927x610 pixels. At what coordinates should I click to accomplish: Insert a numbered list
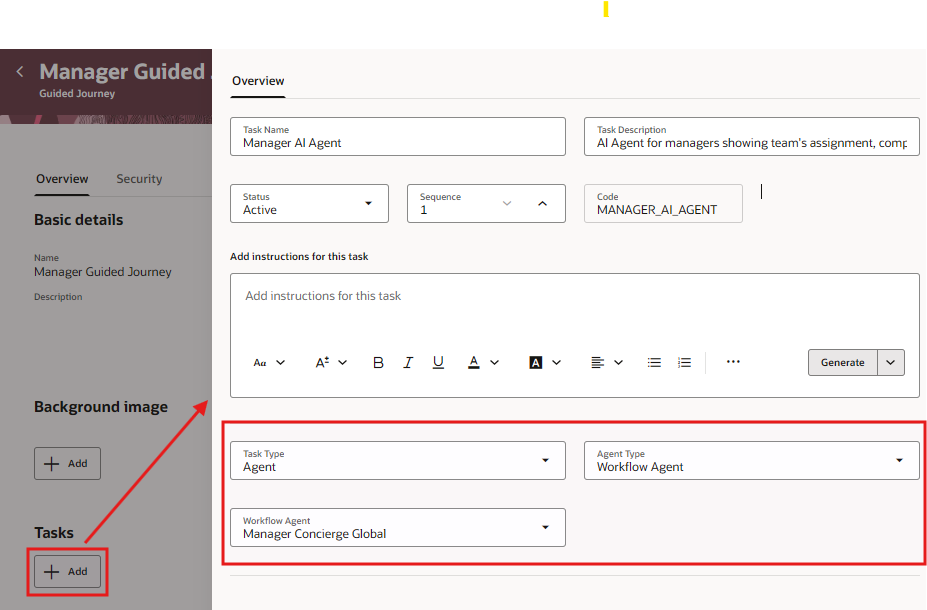[x=684, y=362]
